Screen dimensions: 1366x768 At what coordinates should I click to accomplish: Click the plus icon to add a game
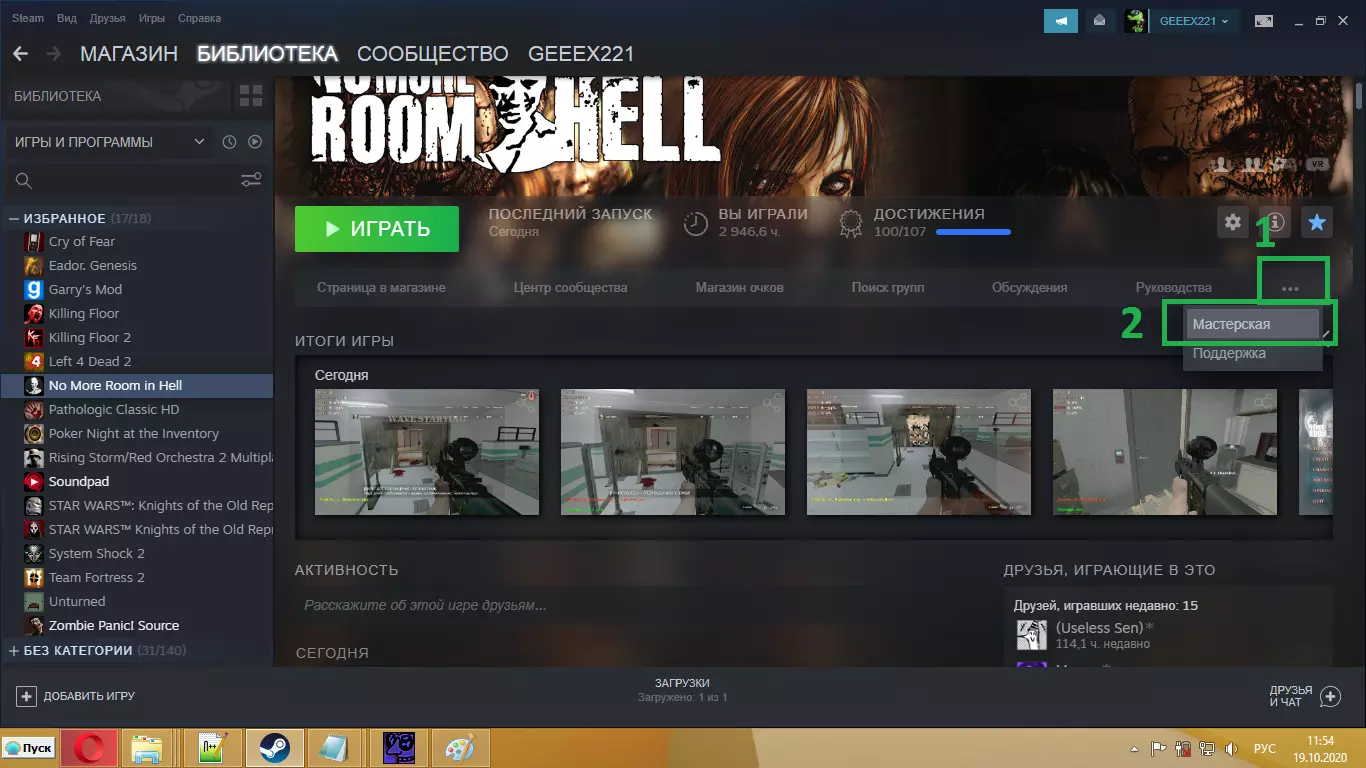(27, 696)
